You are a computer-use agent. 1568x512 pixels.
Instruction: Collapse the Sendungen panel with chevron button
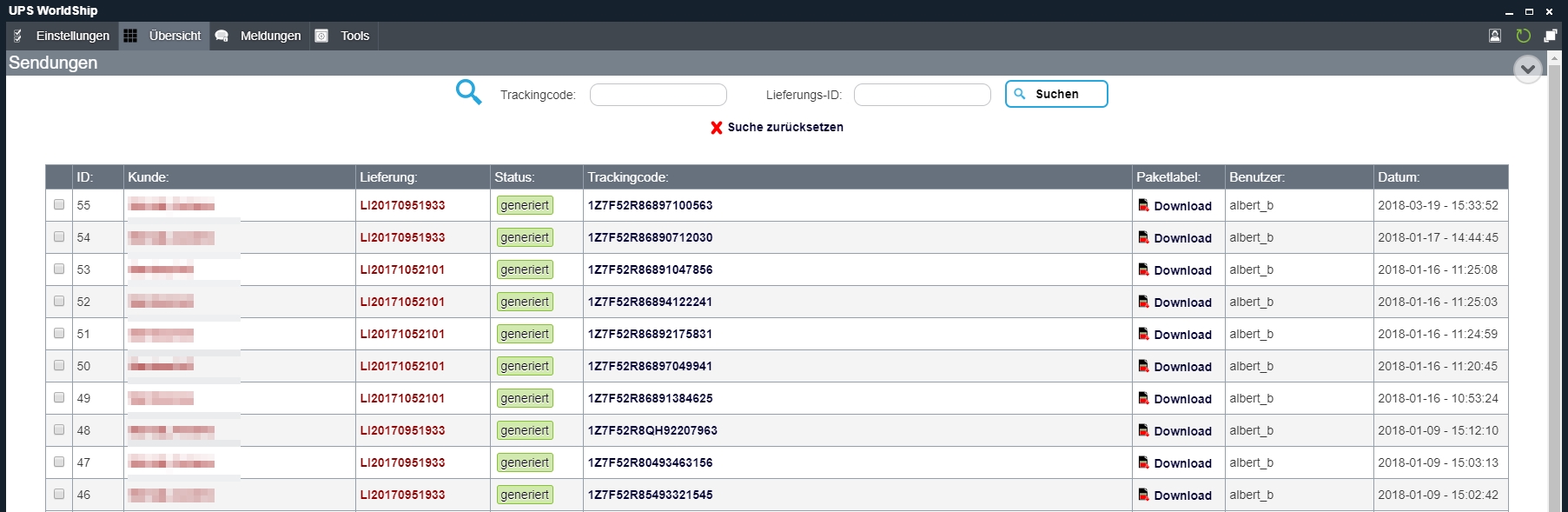point(1527,69)
